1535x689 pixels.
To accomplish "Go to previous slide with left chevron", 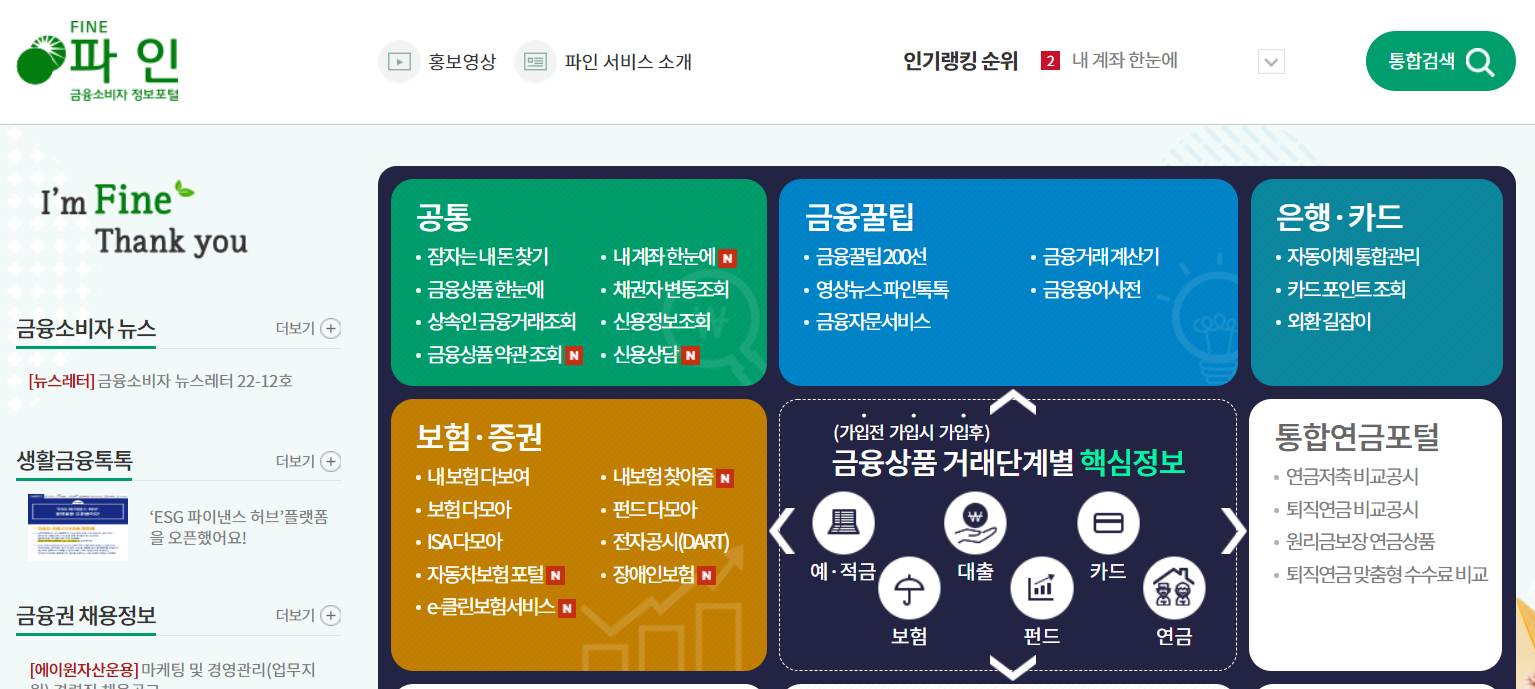I will point(781,531).
